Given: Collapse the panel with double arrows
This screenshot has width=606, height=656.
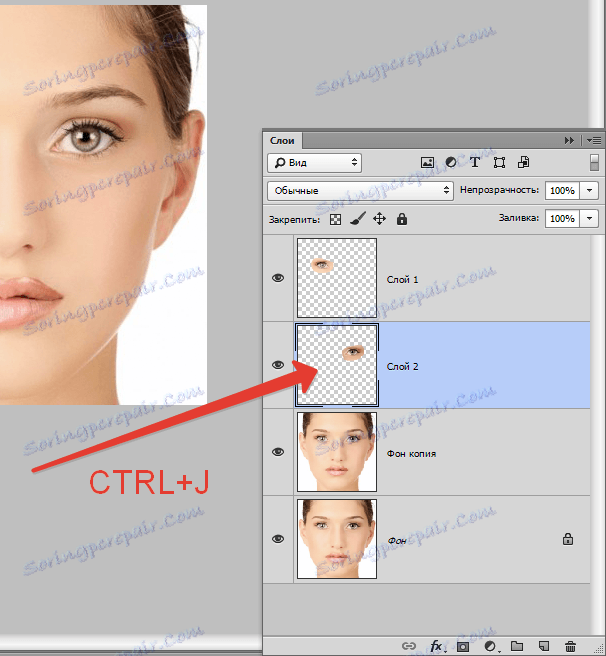Looking at the screenshot, I should pyautogui.click(x=569, y=141).
